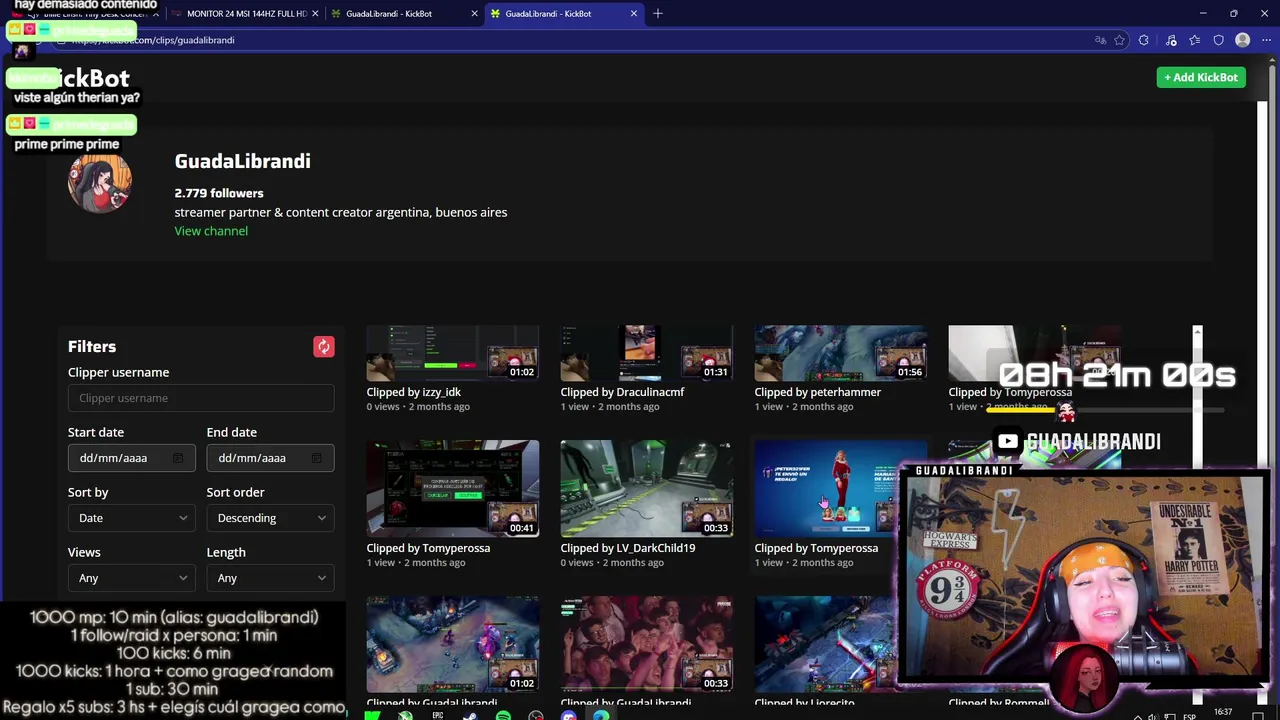Open Steam from the taskbar
Image resolution: width=1280 pixels, height=720 pixels.
point(470,716)
